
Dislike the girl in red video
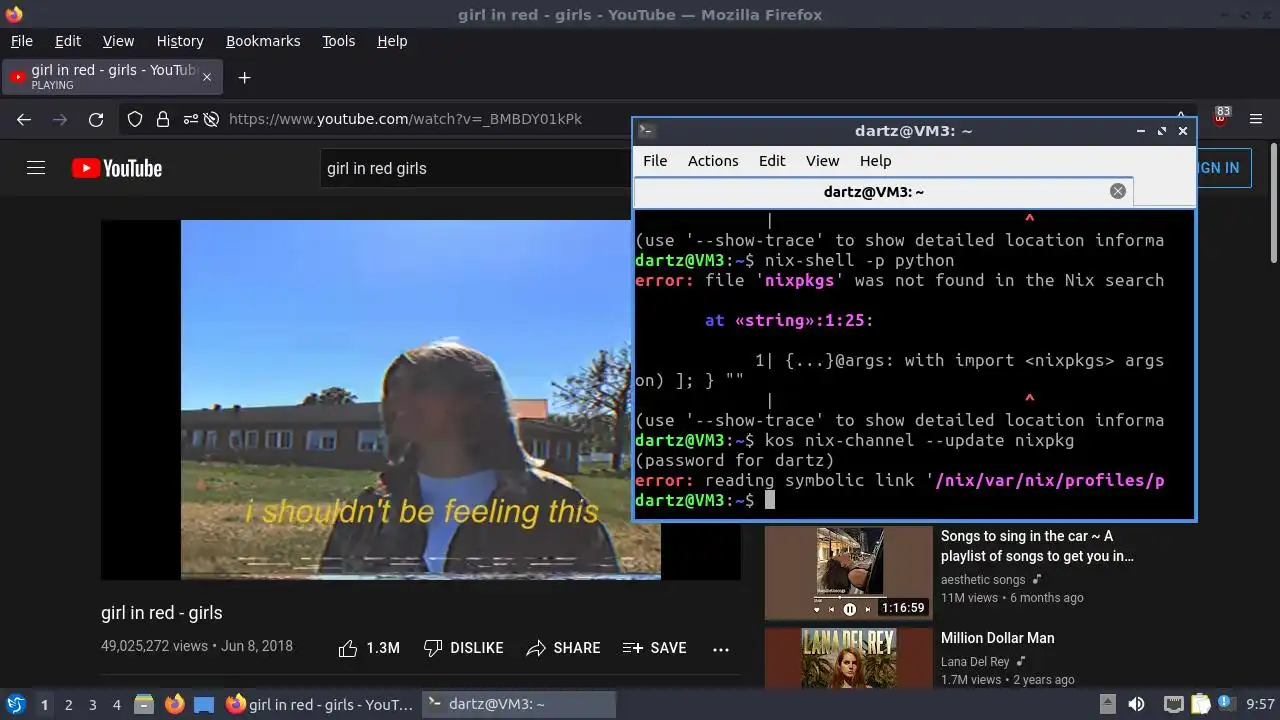(463, 648)
